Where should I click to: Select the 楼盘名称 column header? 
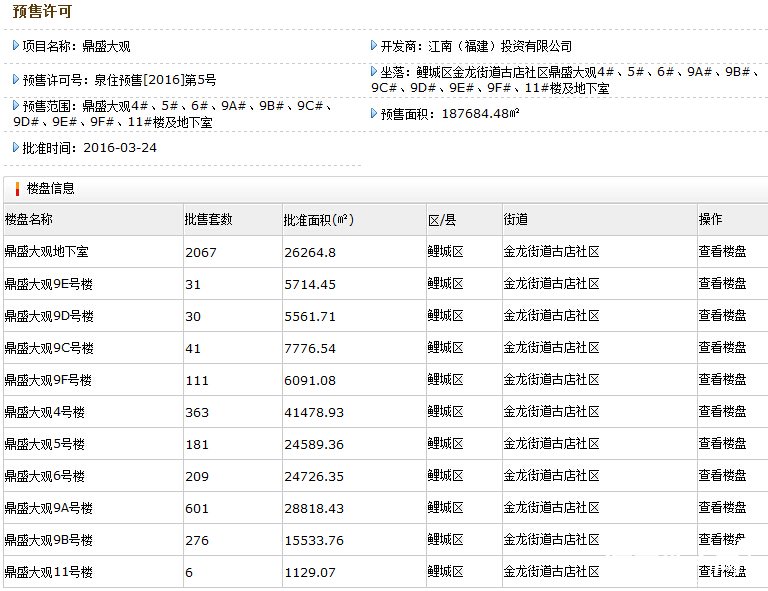coord(29,220)
